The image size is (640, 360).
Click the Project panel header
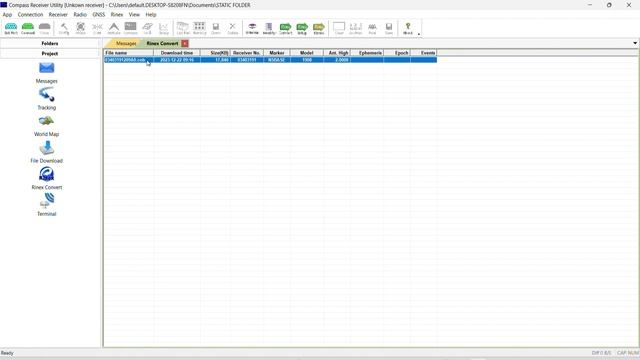pyautogui.click(x=50, y=53)
